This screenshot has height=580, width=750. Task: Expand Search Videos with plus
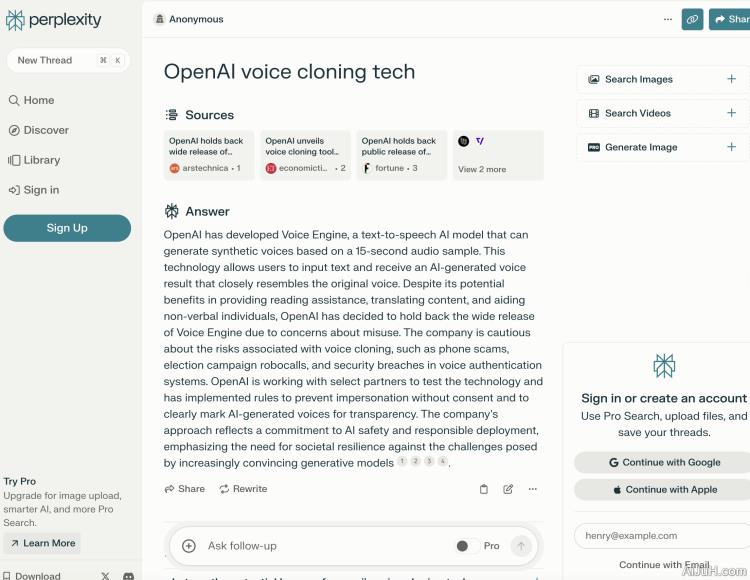731,113
